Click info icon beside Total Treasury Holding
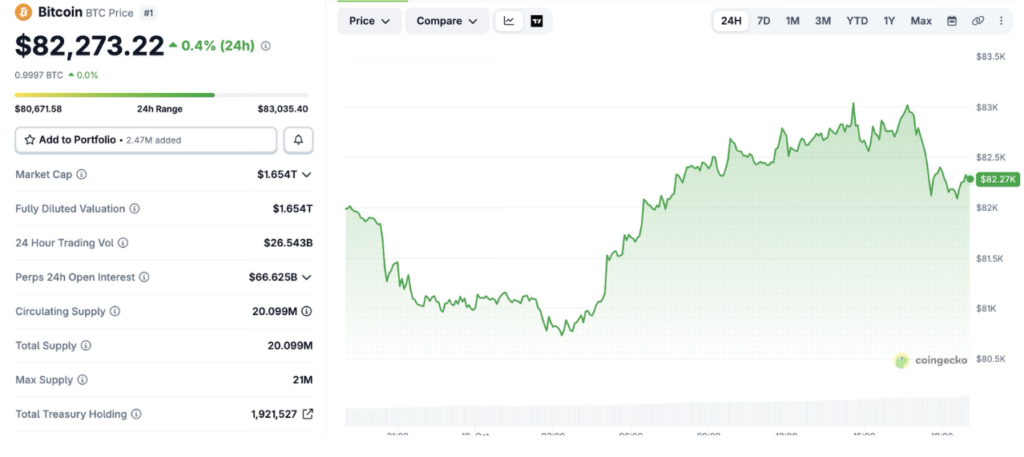Viewport: 1024px width, 457px height. [x=136, y=414]
